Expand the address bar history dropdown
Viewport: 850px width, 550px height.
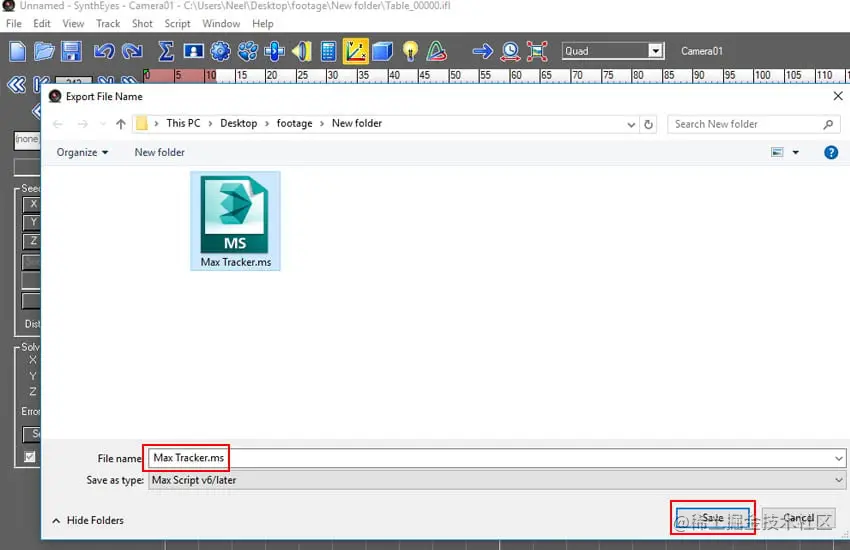(x=631, y=125)
